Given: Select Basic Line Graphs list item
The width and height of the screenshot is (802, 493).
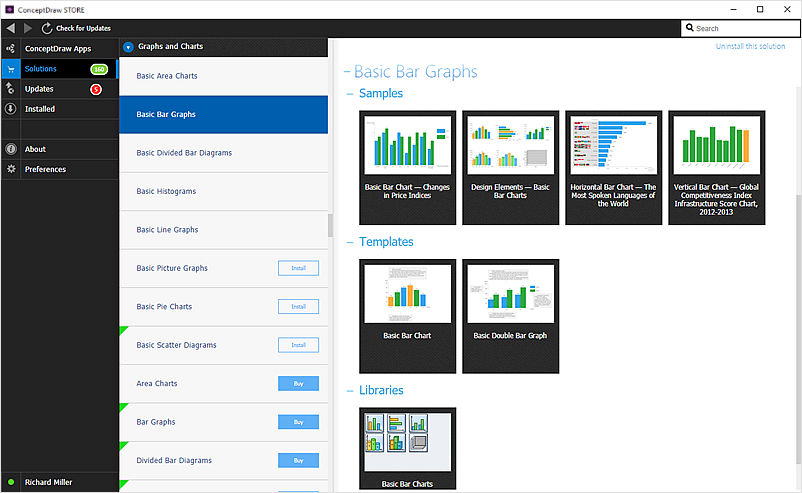Looking at the screenshot, I should 224,230.
